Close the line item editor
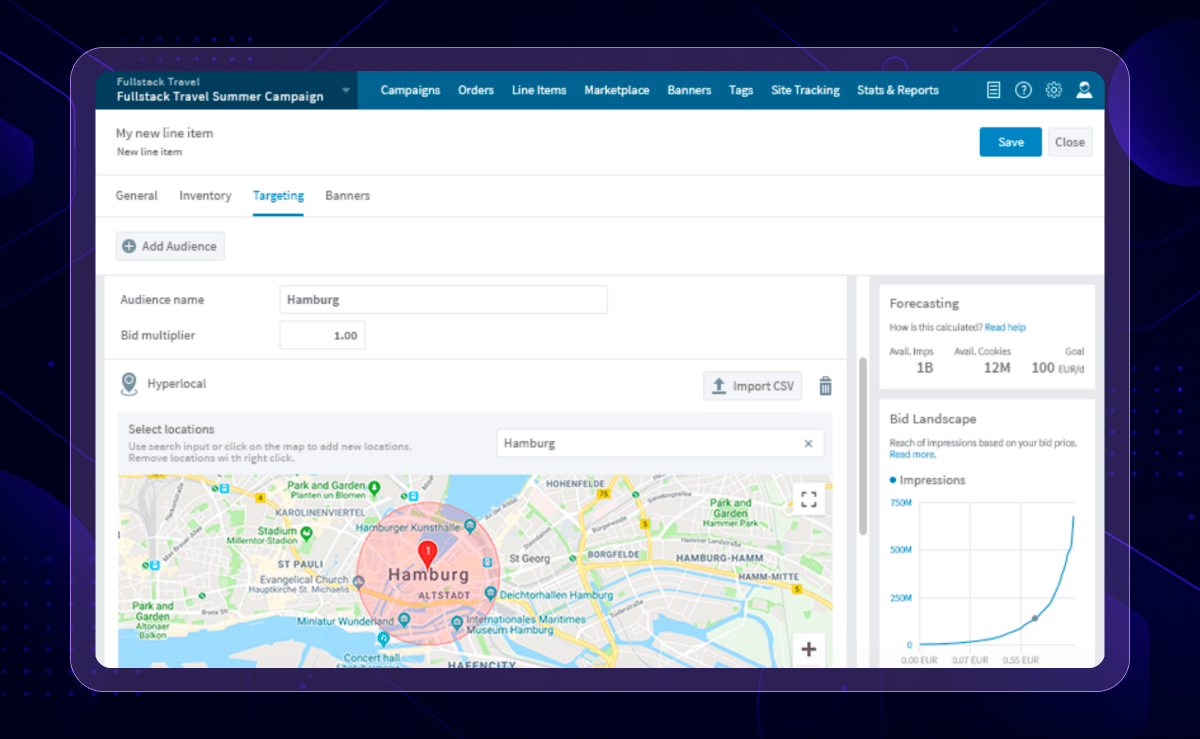This screenshot has height=739, width=1200. click(1070, 142)
